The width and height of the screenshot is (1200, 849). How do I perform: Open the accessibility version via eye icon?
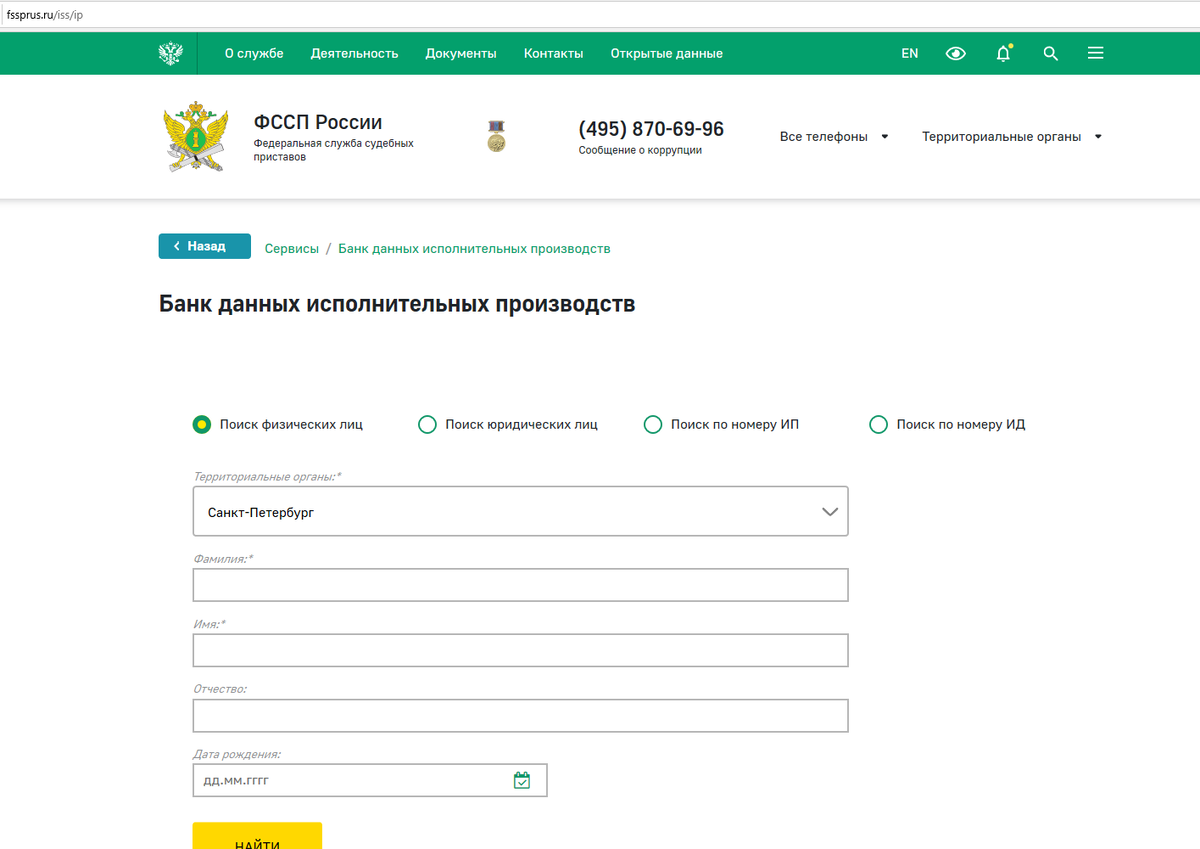point(955,53)
